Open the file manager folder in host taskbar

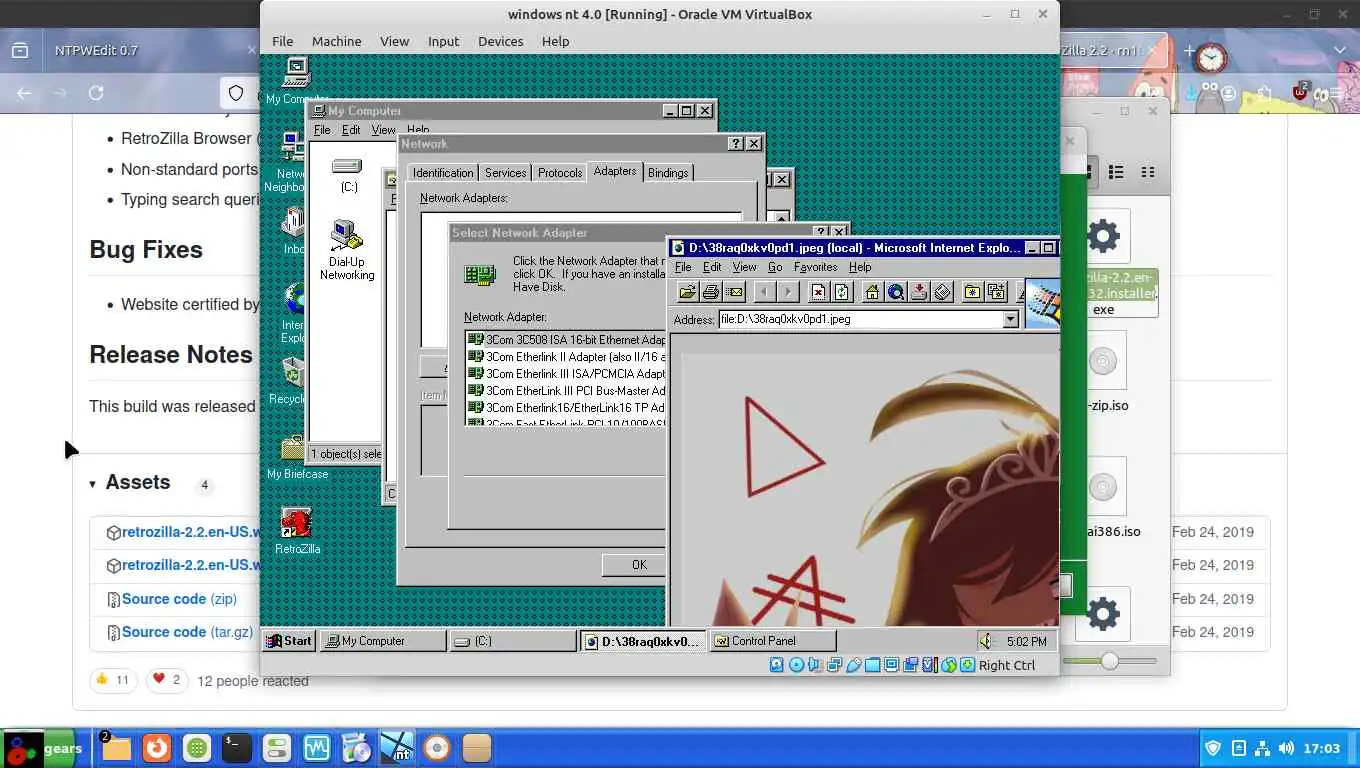116,748
